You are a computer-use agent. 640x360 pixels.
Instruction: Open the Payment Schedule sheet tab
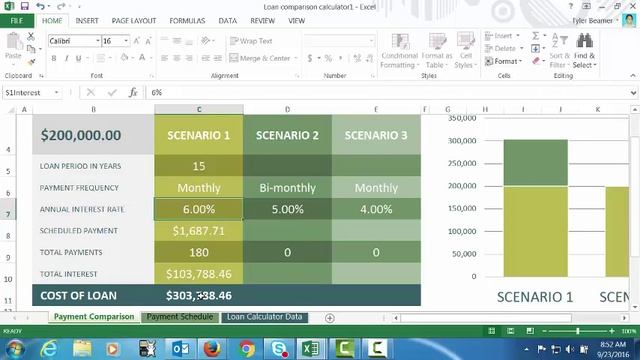(x=180, y=317)
